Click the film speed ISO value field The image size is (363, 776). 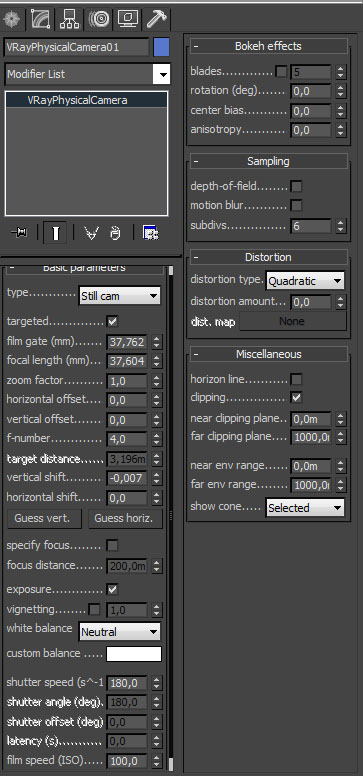click(x=127, y=761)
